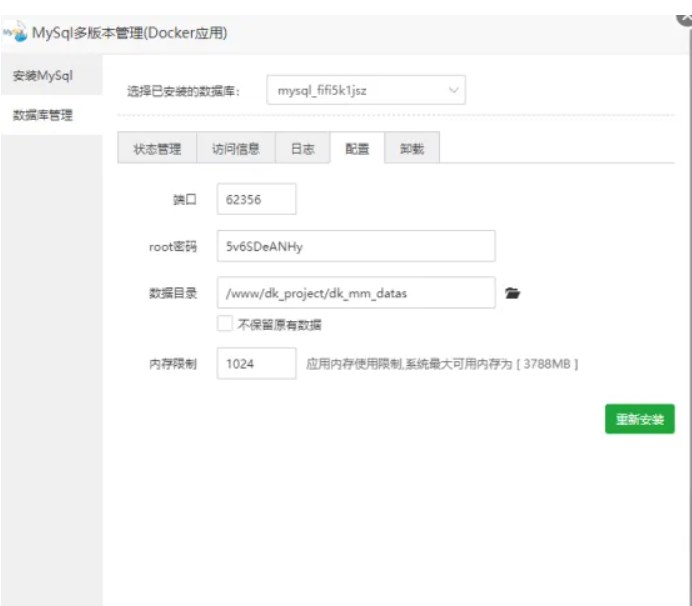Open the 访问信息 tab
This screenshot has width=692, height=606.
[236, 149]
